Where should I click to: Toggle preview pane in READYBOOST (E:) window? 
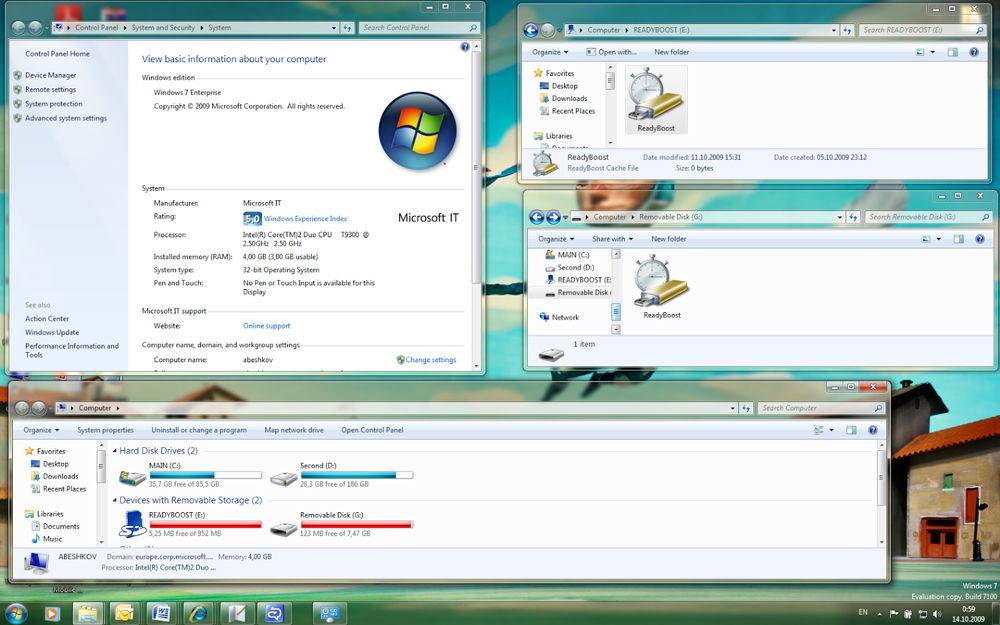pos(952,52)
